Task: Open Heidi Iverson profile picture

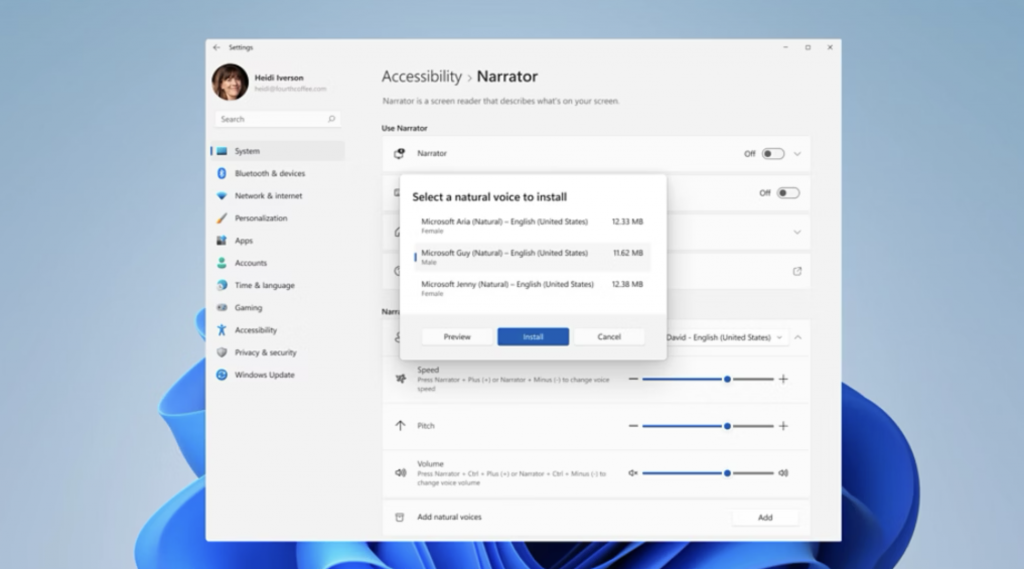Action: (x=230, y=82)
